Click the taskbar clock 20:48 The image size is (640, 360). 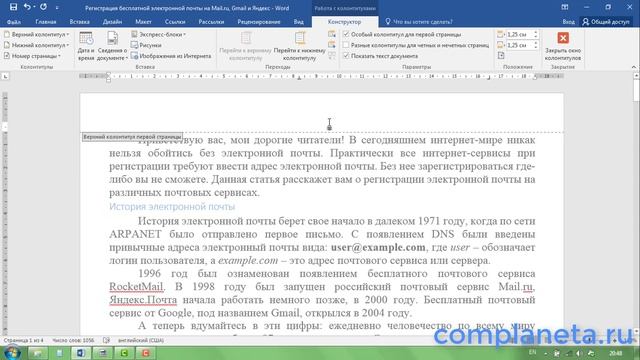click(x=616, y=353)
